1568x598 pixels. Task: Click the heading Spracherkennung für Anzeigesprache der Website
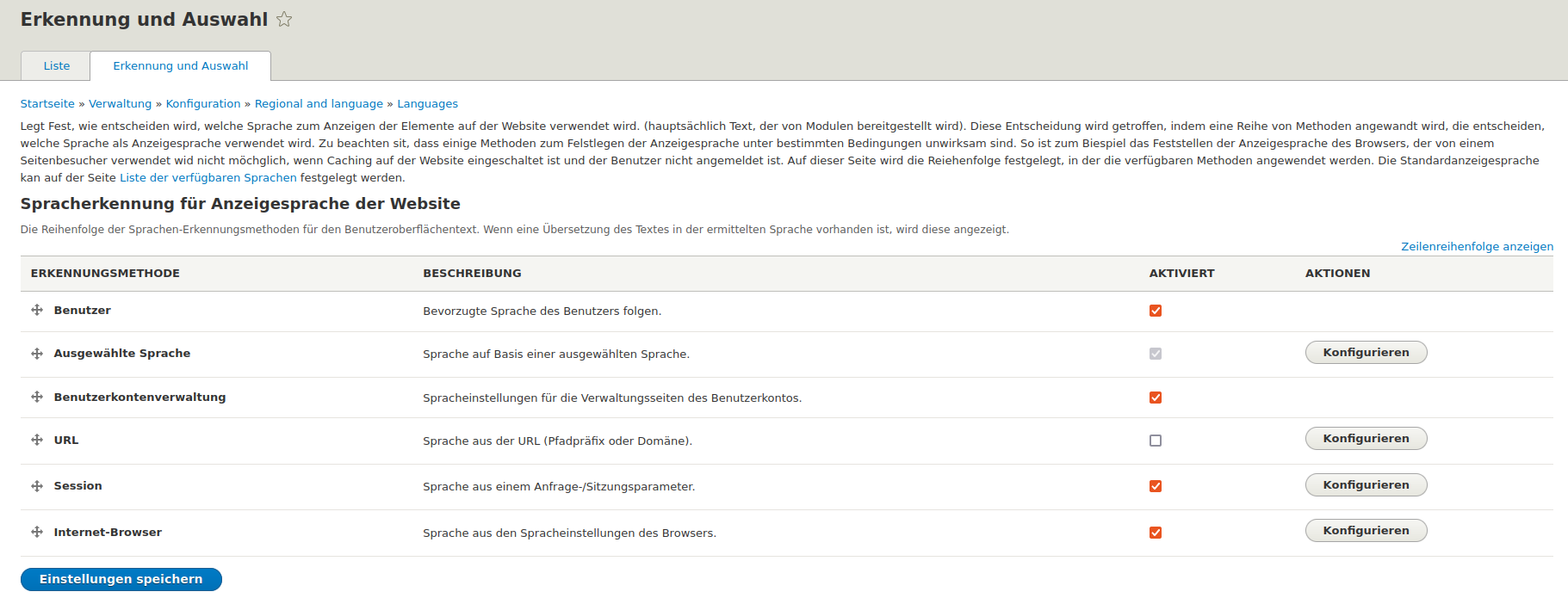[240, 204]
